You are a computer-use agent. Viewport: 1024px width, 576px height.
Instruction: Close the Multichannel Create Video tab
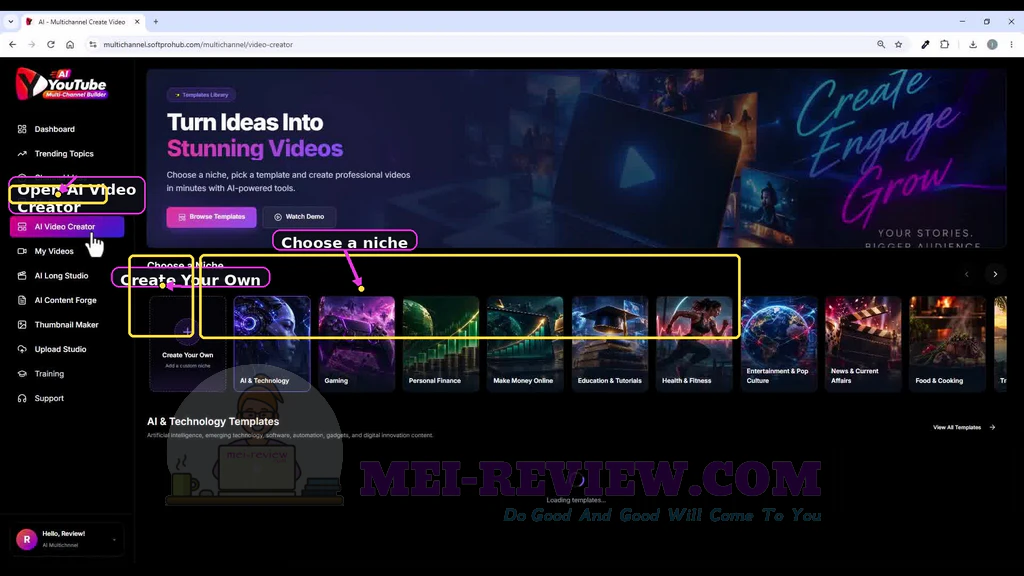137,22
